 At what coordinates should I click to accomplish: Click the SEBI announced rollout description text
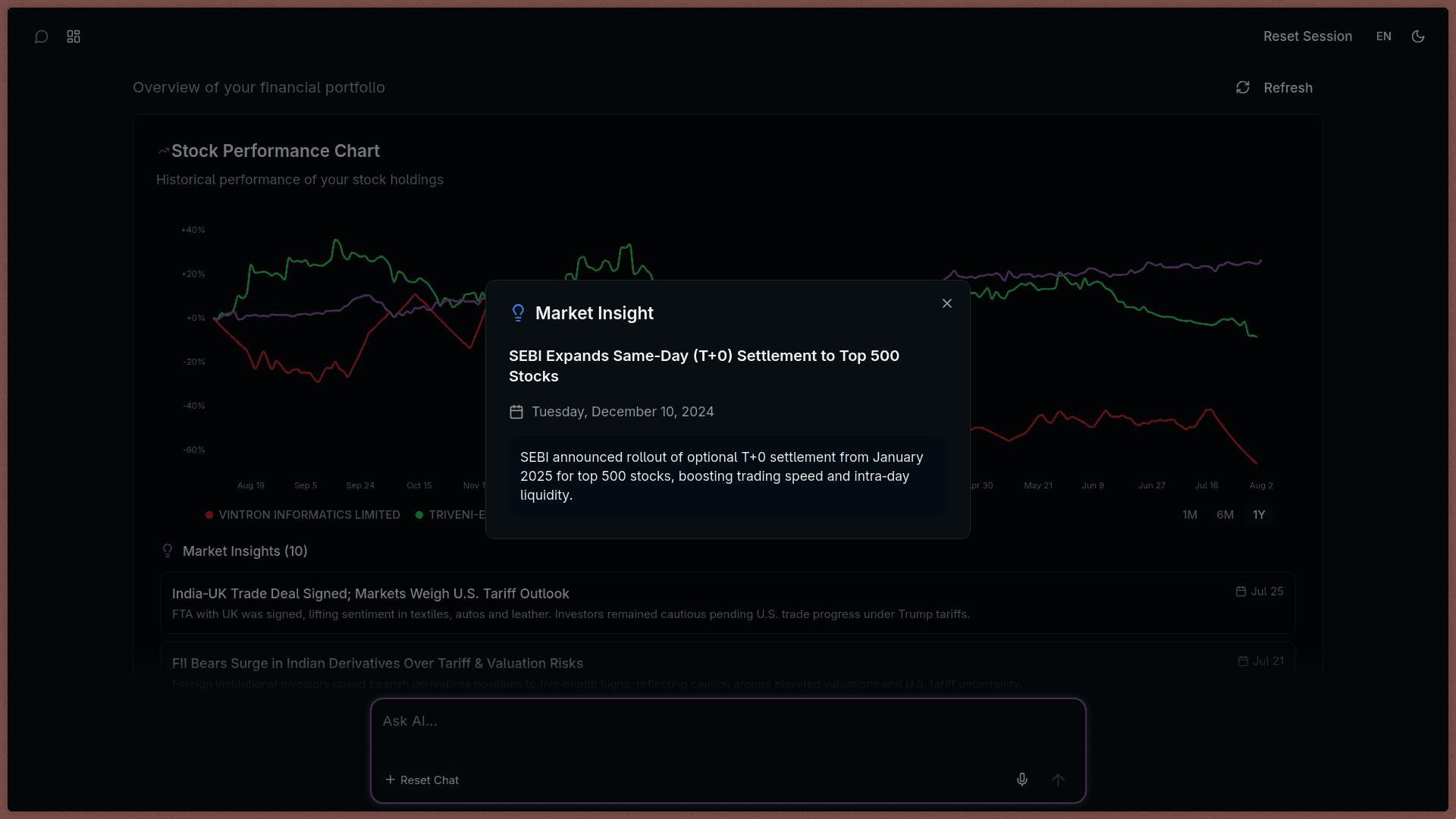tap(722, 476)
